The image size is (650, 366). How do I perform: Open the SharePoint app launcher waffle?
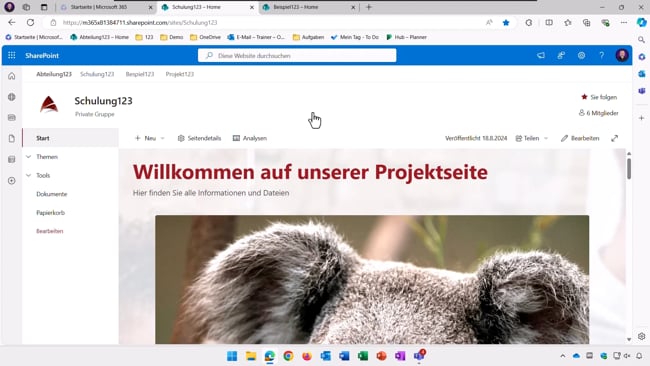(x=12, y=55)
